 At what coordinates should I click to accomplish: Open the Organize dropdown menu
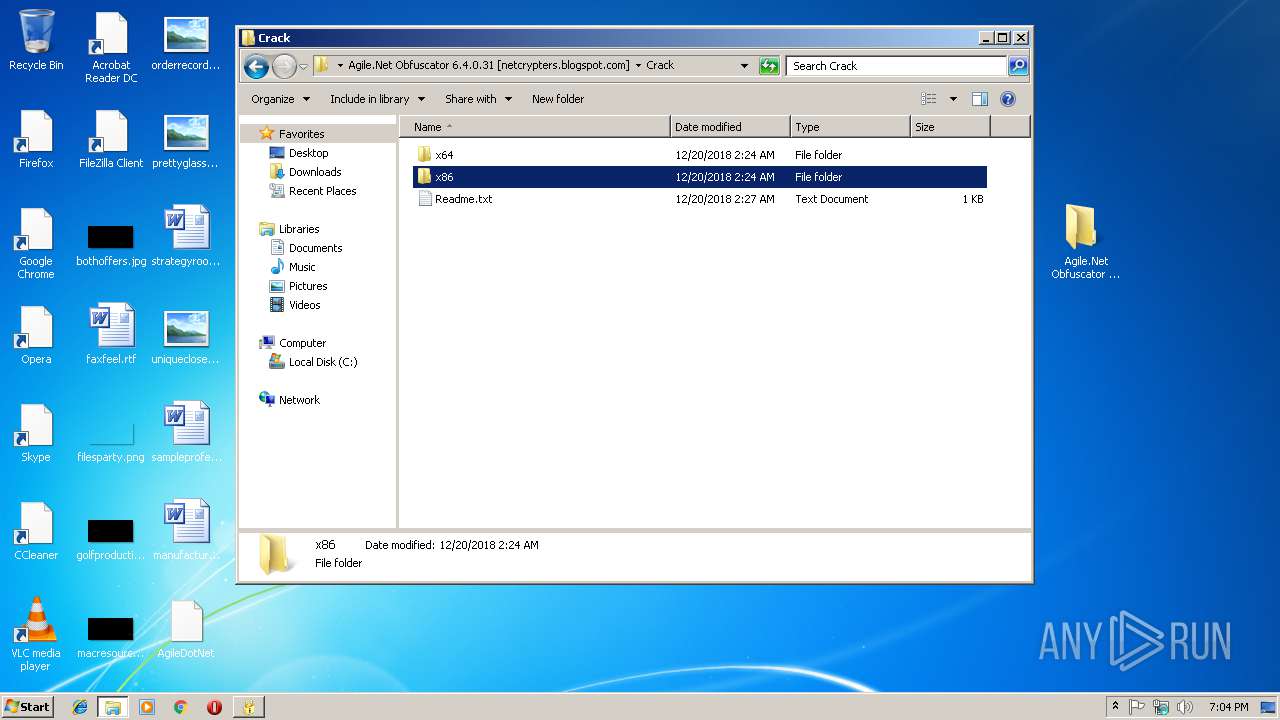[280, 99]
